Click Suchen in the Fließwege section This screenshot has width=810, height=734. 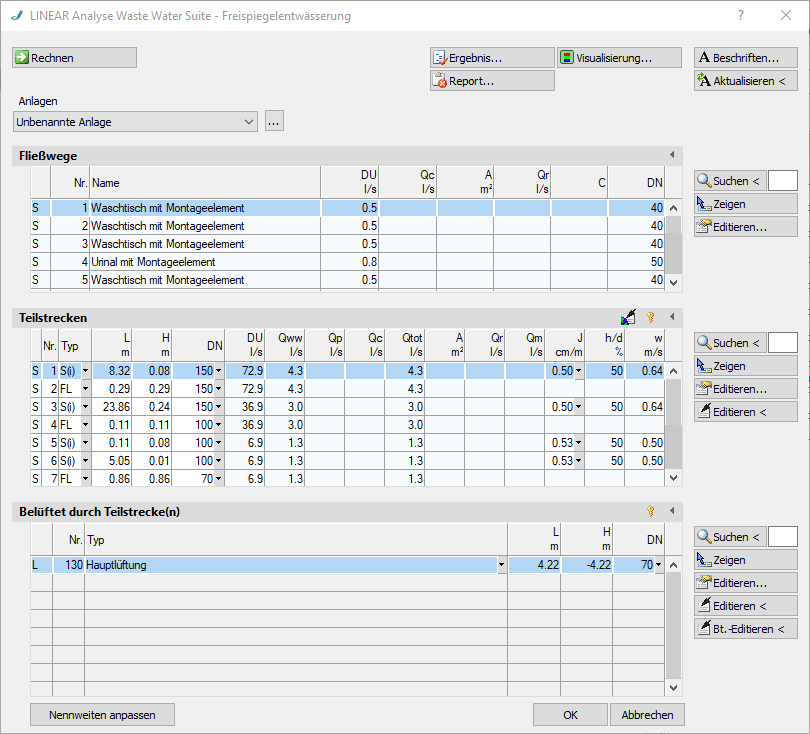click(729, 181)
